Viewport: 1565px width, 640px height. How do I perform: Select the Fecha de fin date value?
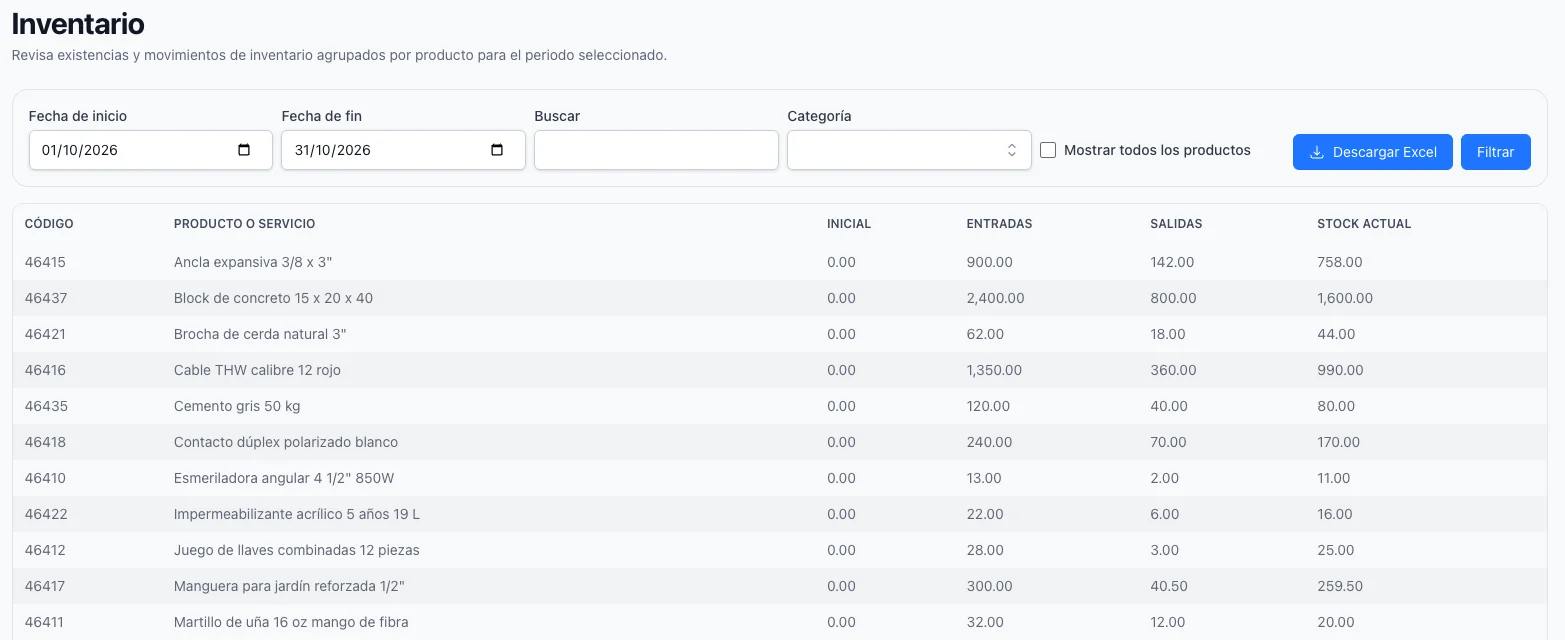(x=333, y=150)
